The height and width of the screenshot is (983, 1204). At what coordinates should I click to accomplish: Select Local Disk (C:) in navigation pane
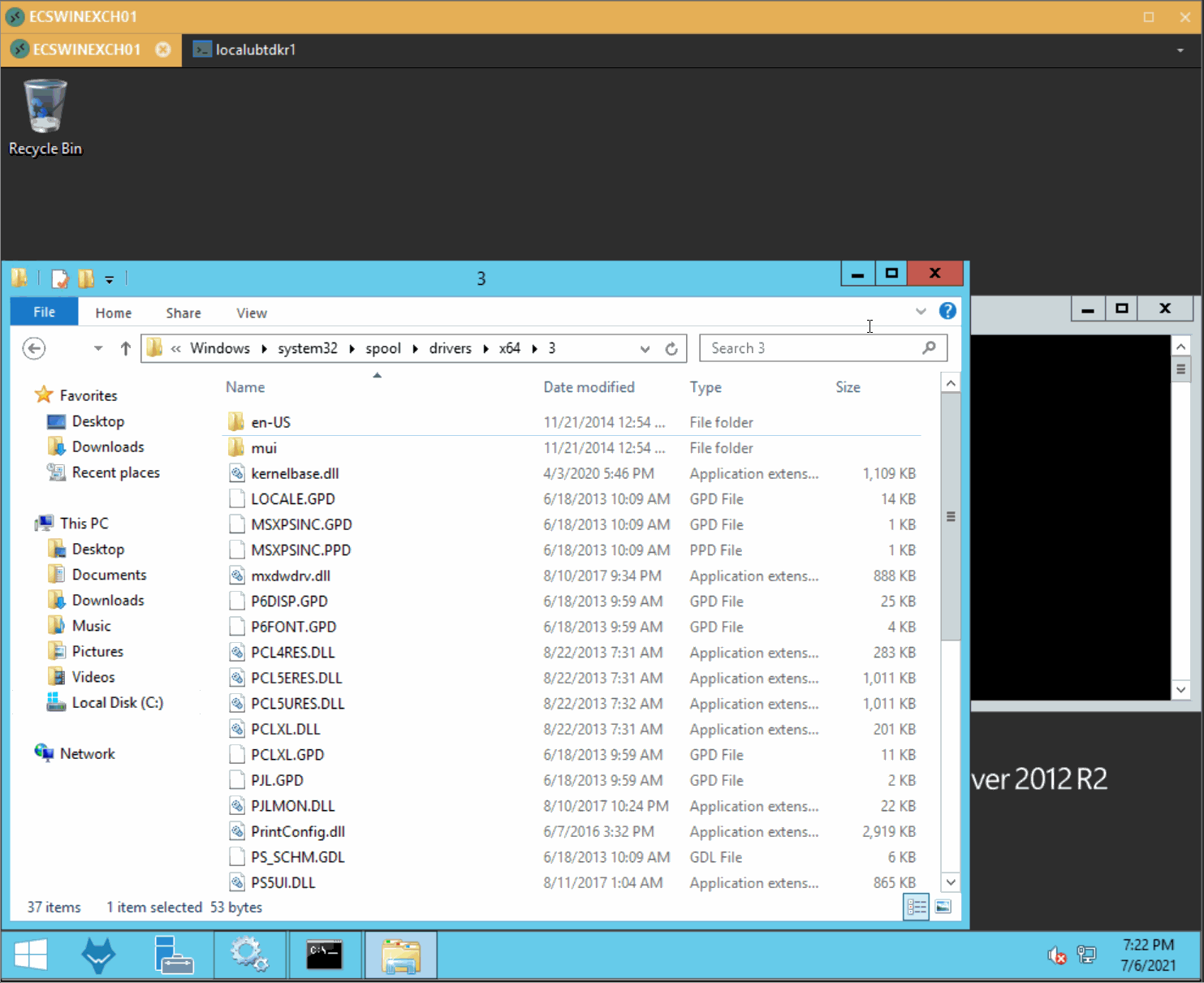click(x=117, y=702)
